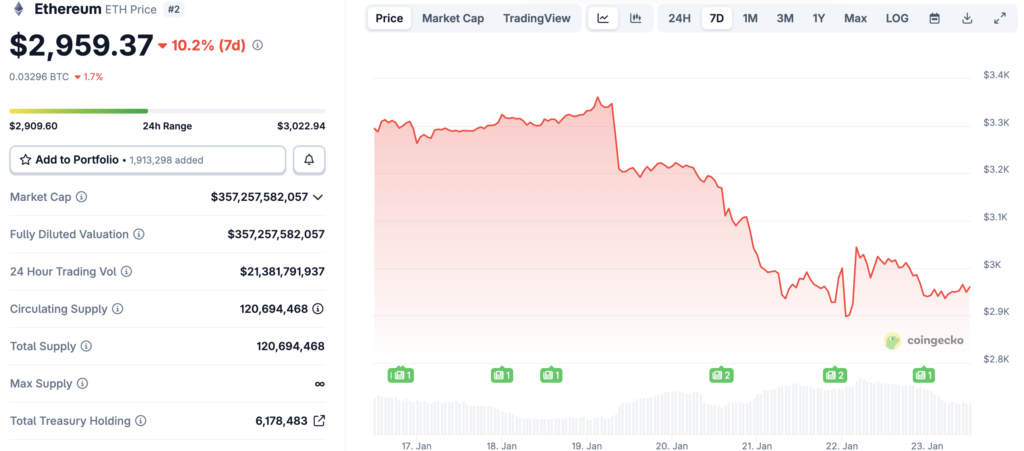Open the TradingView chart tab
The height and width of the screenshot is (451, 1024).
537,18
